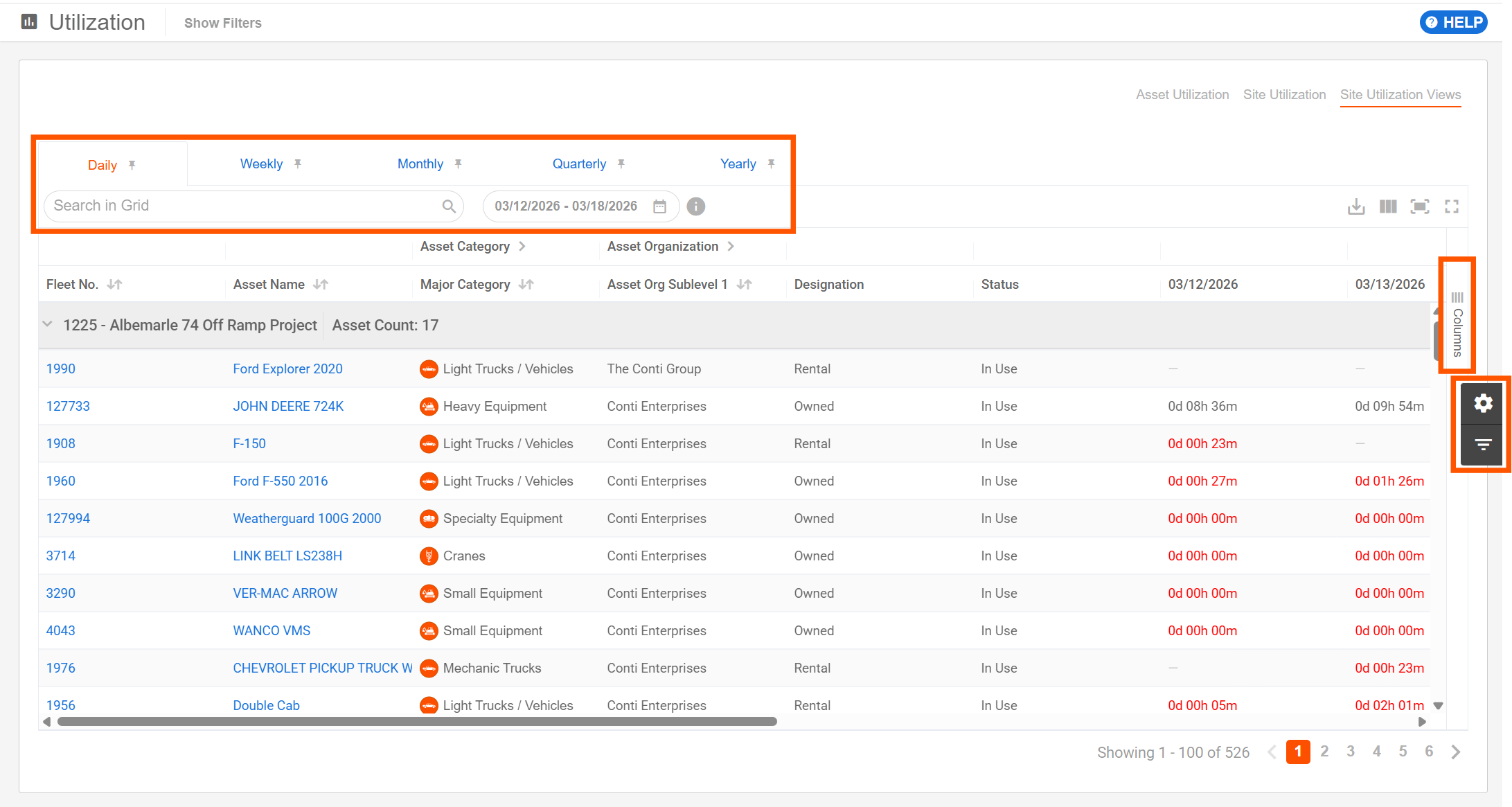Screen dimensions: 1512x807
Task: Expand the Asset Organization column group
Action: point(731,247)
